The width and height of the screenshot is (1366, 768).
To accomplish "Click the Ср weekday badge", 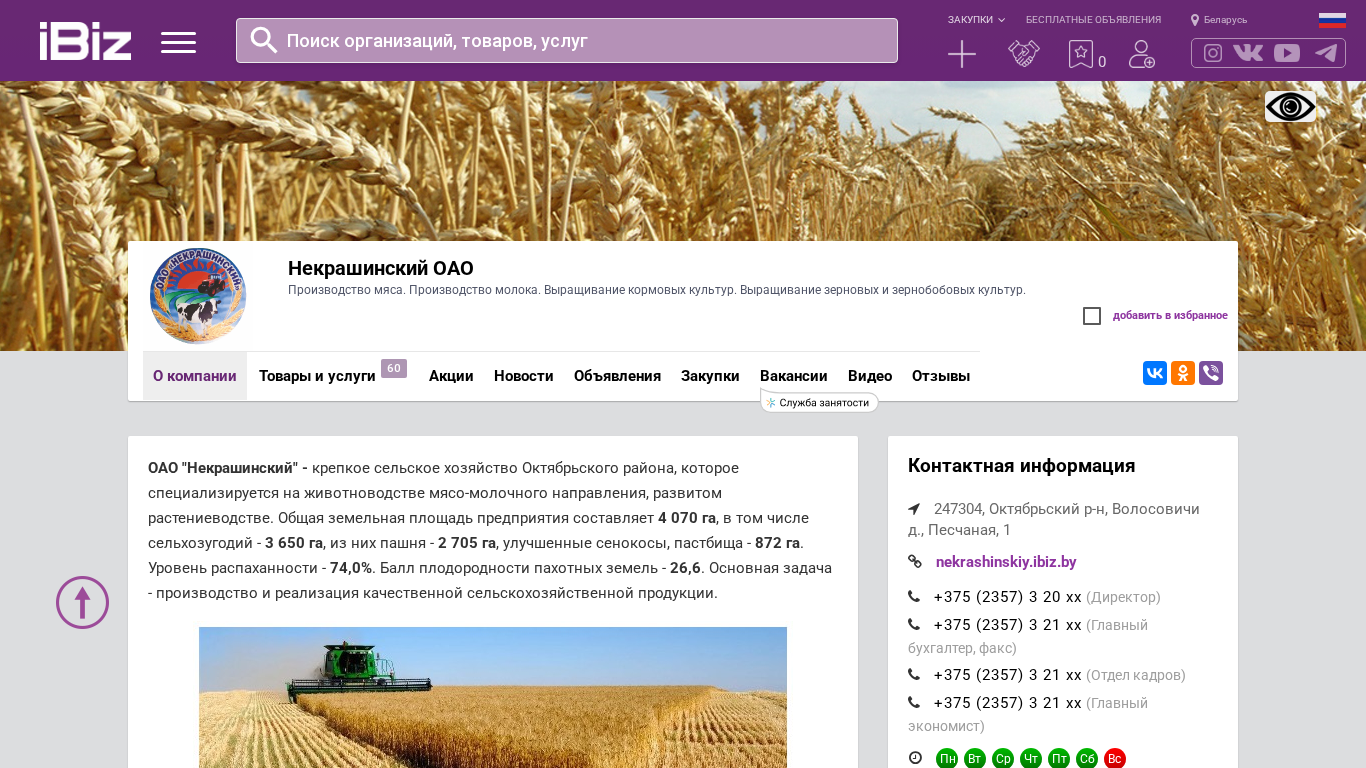I will pos(1003,758).
